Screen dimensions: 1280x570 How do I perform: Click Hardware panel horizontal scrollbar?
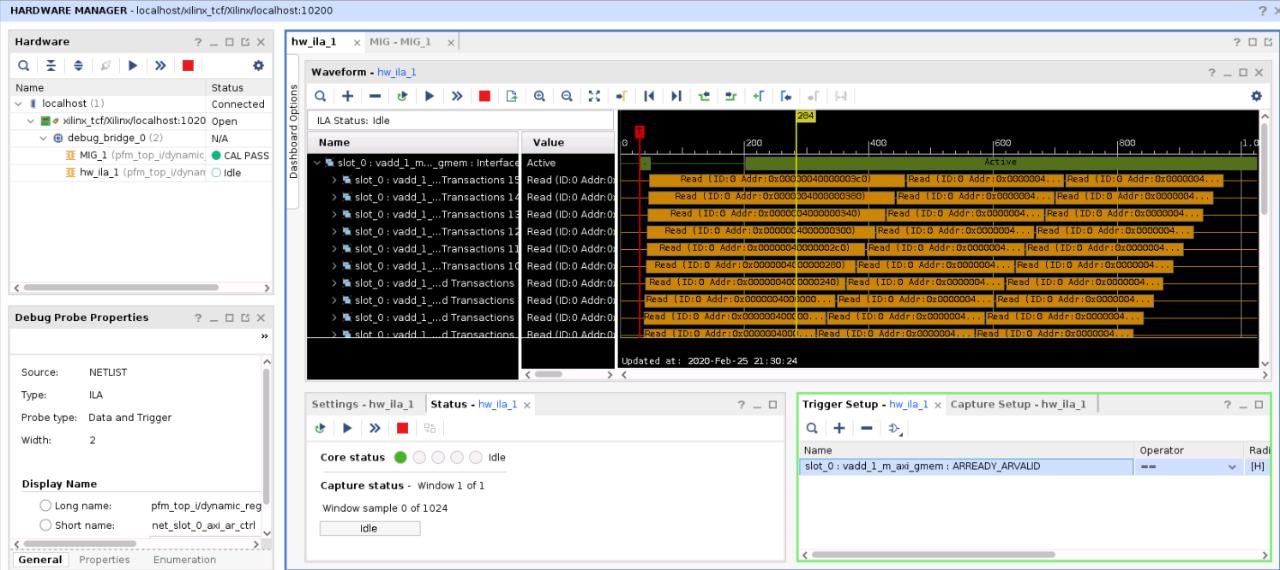point(118,287)
